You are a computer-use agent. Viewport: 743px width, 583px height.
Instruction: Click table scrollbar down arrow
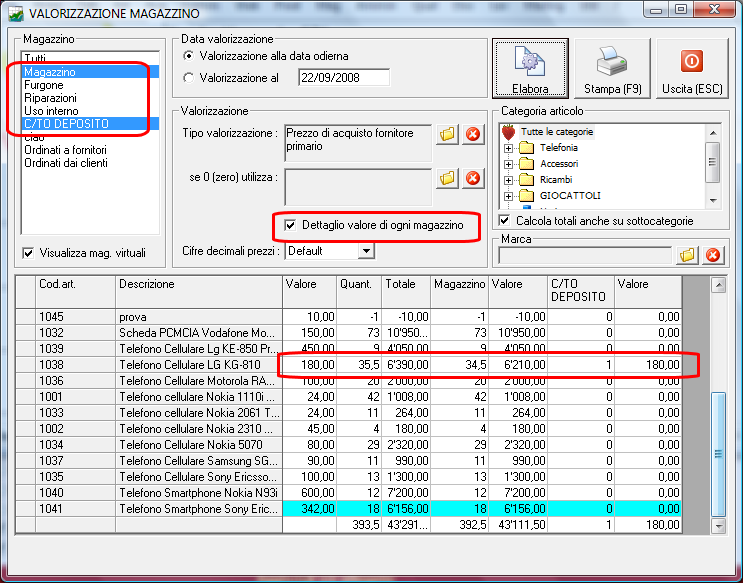coord(719,525)
